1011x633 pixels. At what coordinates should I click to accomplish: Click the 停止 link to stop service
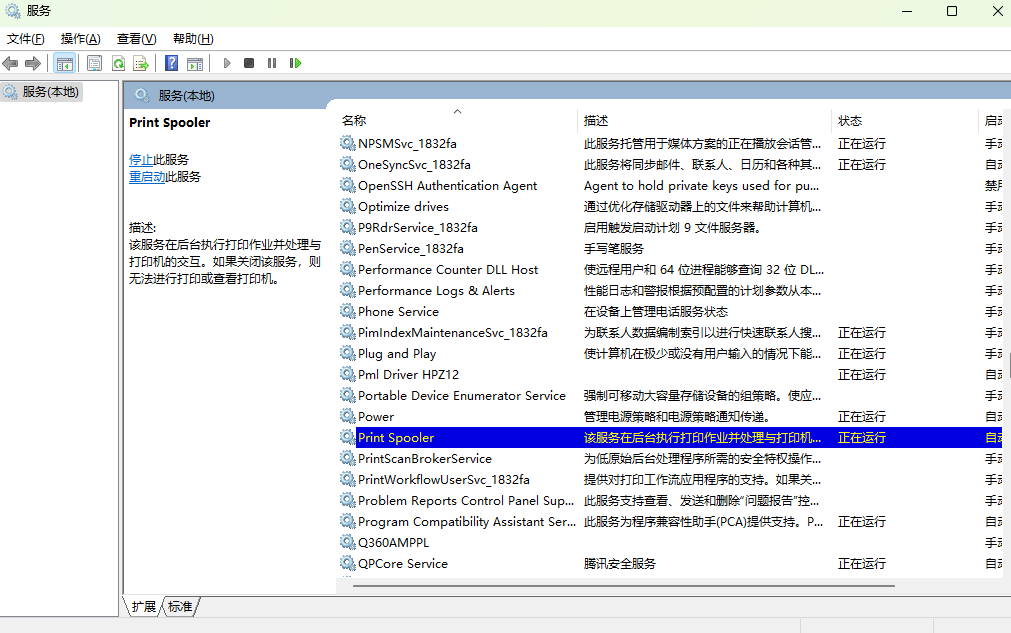pos(141,159)
